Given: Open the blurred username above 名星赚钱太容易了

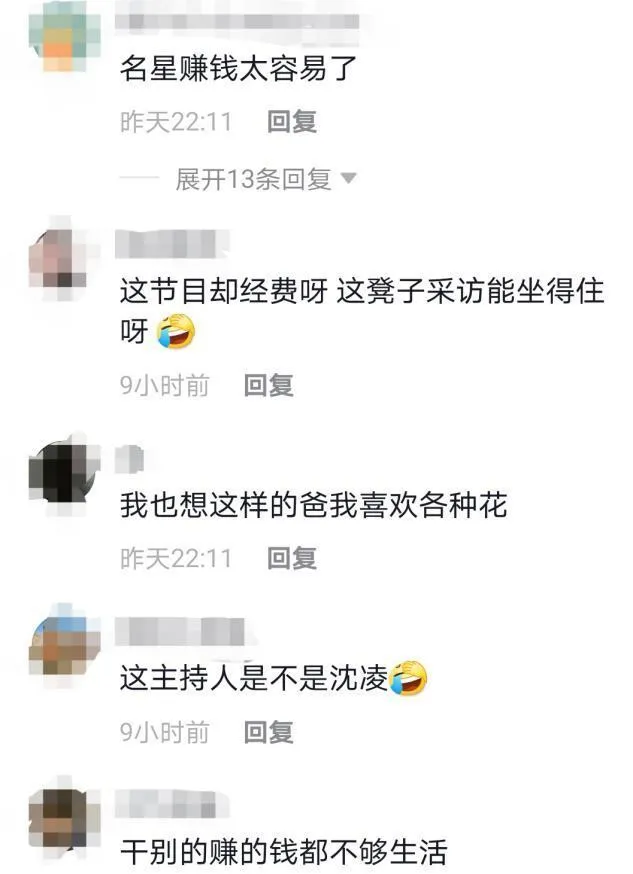Looking at the screenshot, I should click(x=237, y=21).
